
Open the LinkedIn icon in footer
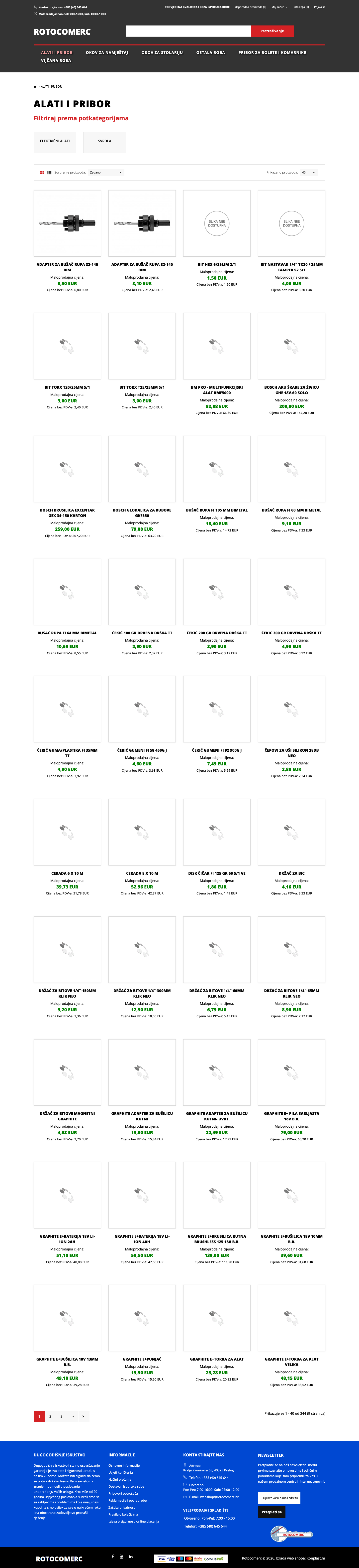pyautogui.click(x=131, y=1557)
